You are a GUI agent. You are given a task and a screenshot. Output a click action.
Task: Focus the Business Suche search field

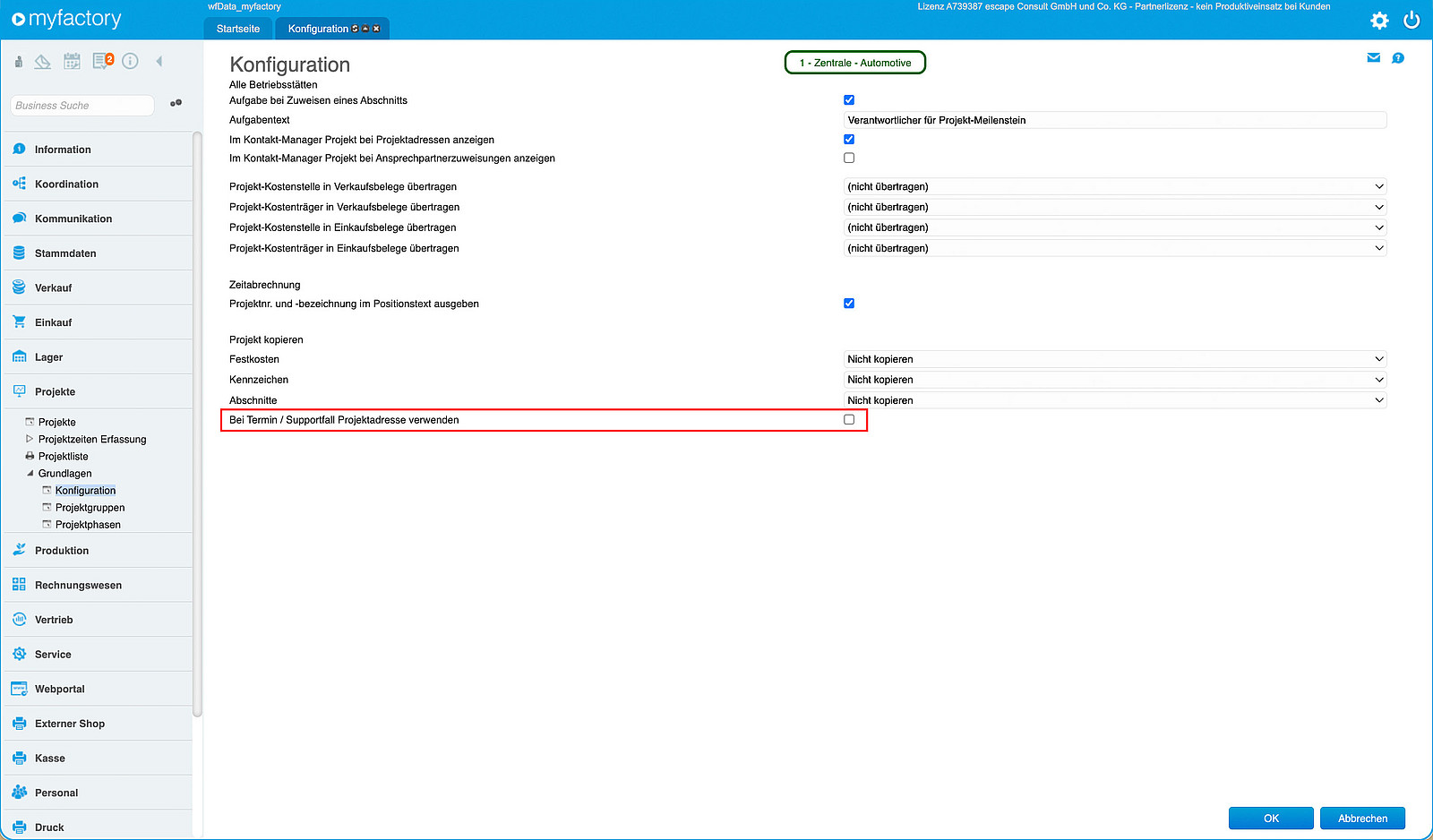tap(82, 106)
